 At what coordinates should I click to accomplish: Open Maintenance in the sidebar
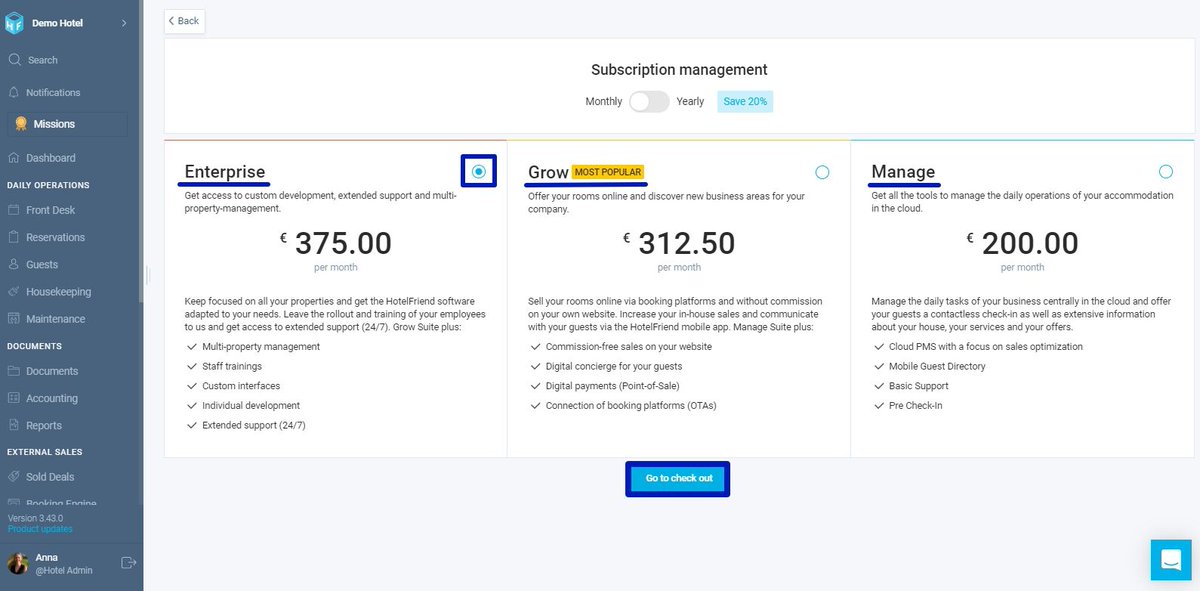coord(55,319)
